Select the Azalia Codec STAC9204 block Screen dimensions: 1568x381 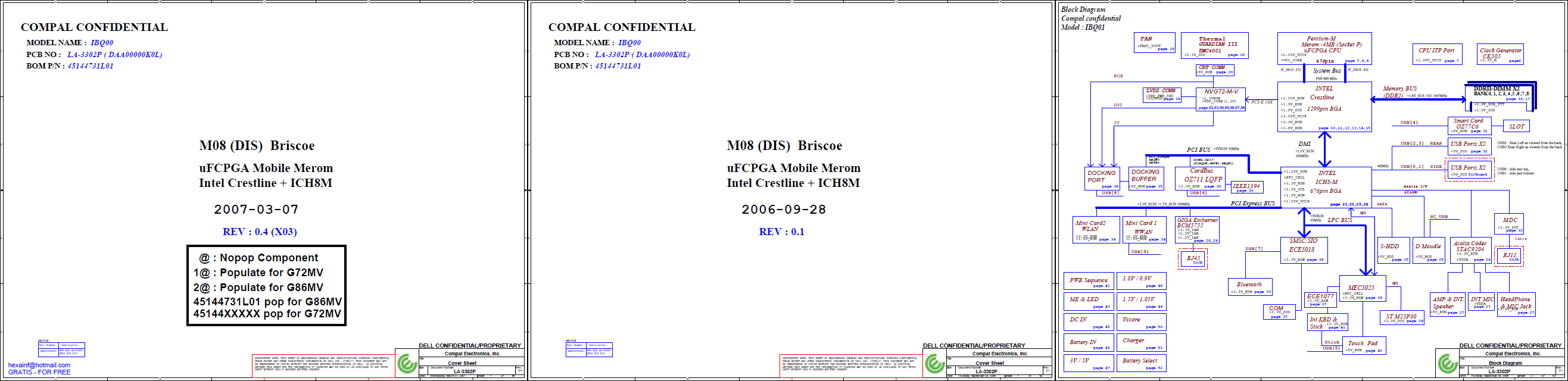tap(1470, 250)
